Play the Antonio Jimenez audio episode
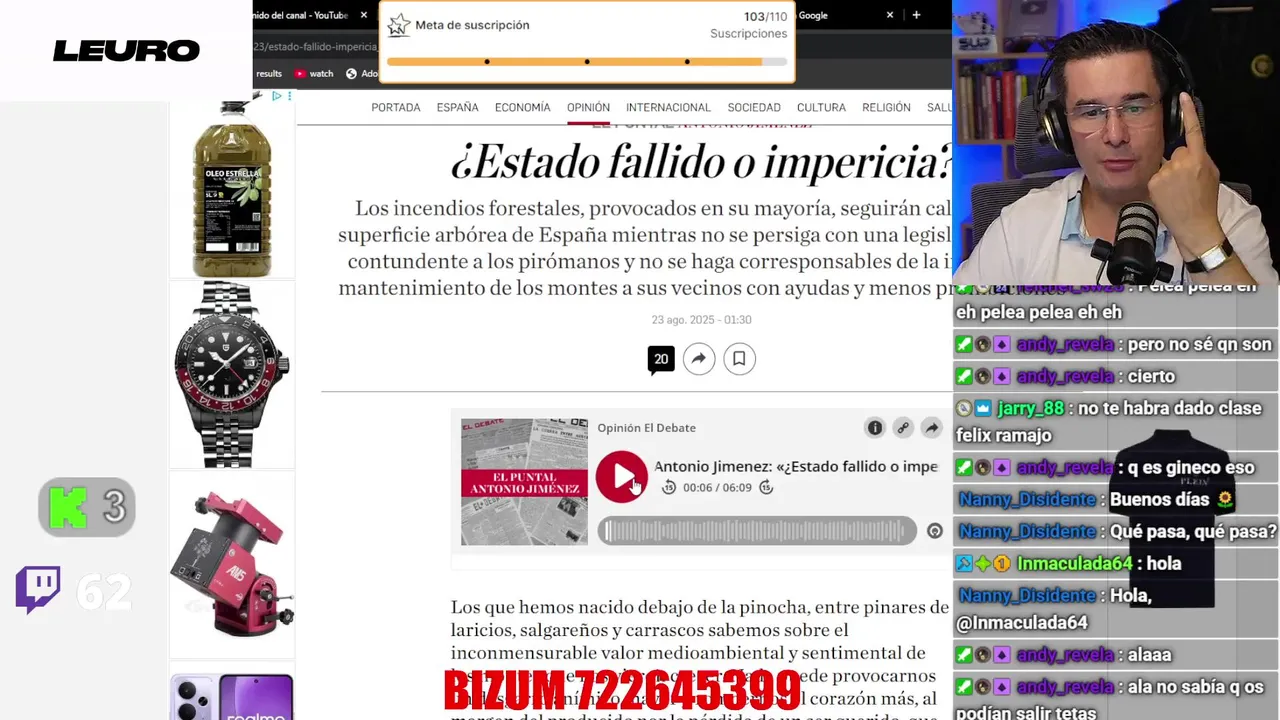 click(x=622, y=477)
